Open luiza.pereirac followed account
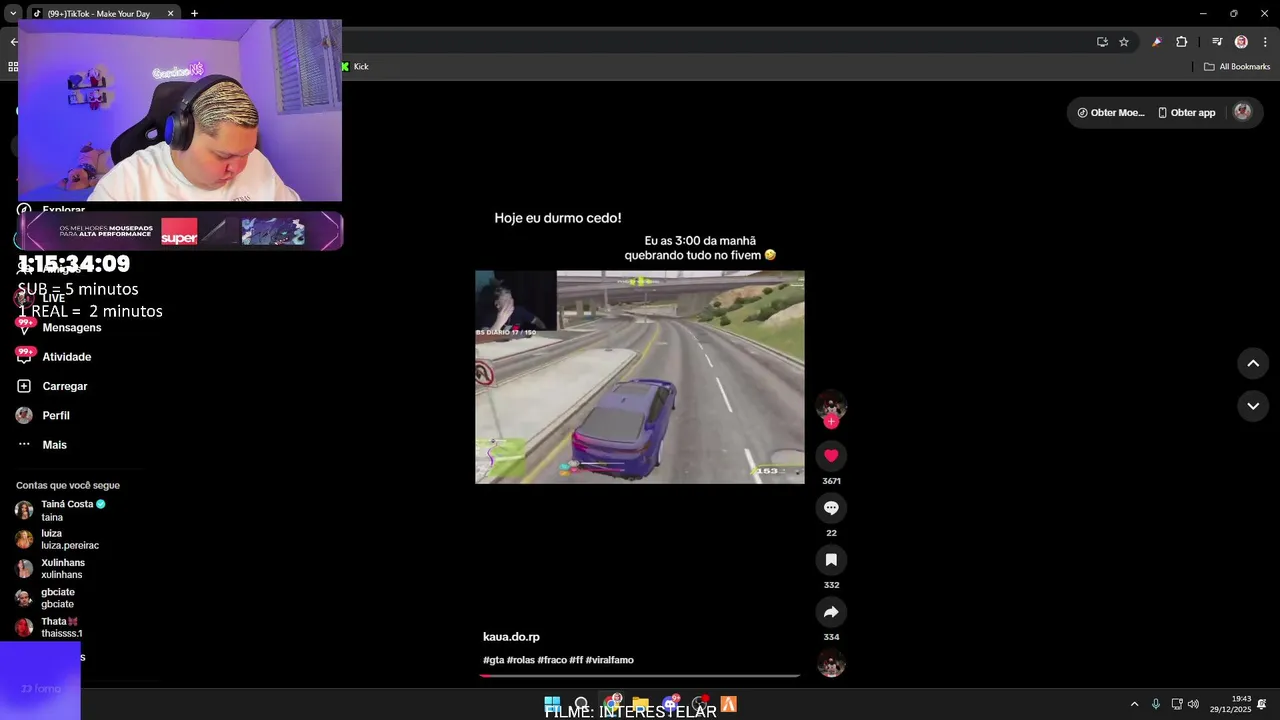 [x=70, y=540]
